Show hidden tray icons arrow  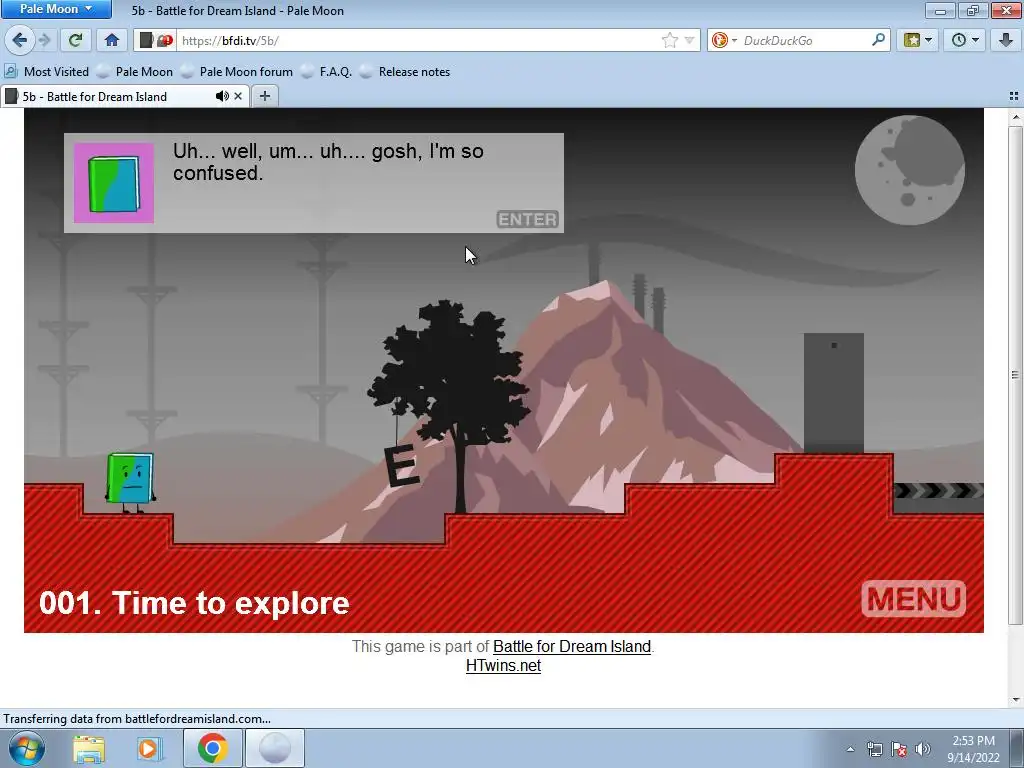click(x=850, y=749)
